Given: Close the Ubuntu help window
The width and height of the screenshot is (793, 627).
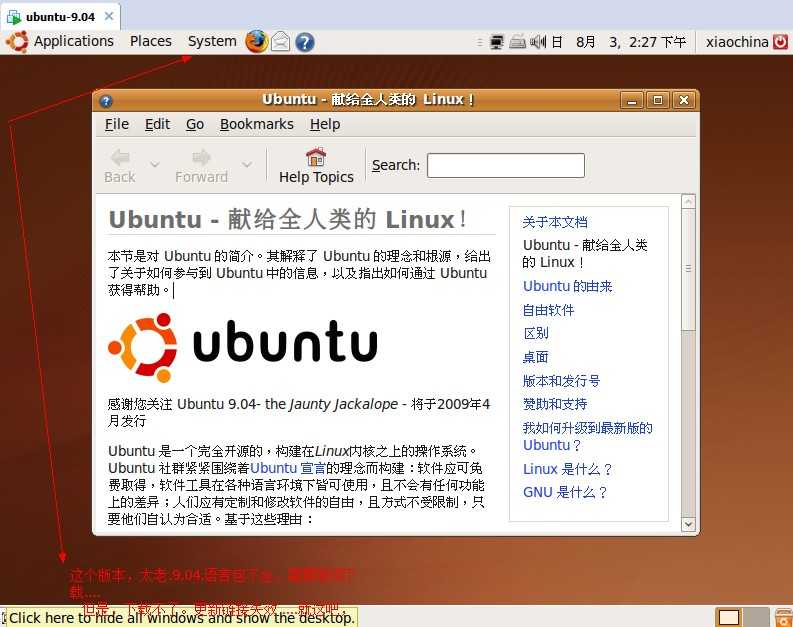Looking at the screenshot, I should coord(684,100).
